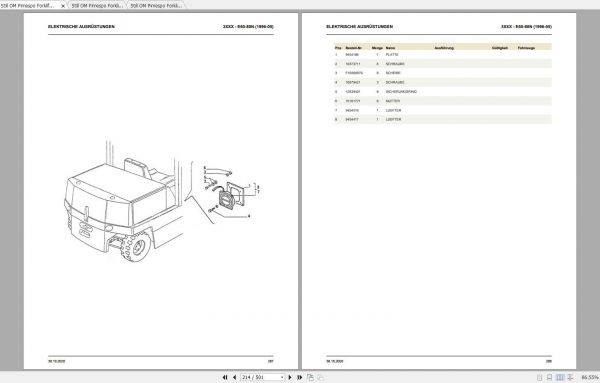Screen dimensions: 600x383
Task: Click the fan component in the exploded diagram
Action: [227, 199]
